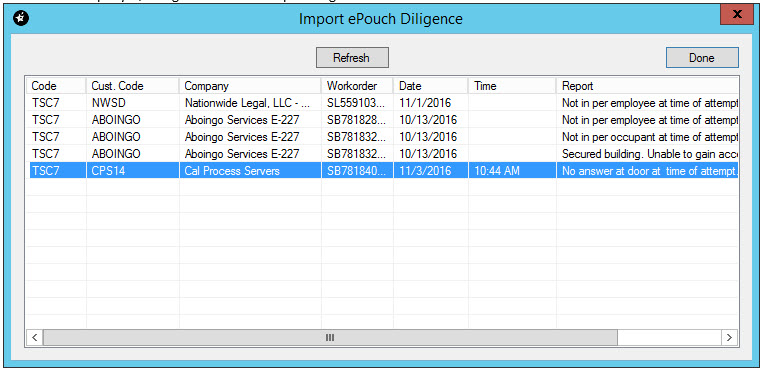Sort by the Cust. Code column header
This screenshot has height=372, width=764.
pos(133,86)
